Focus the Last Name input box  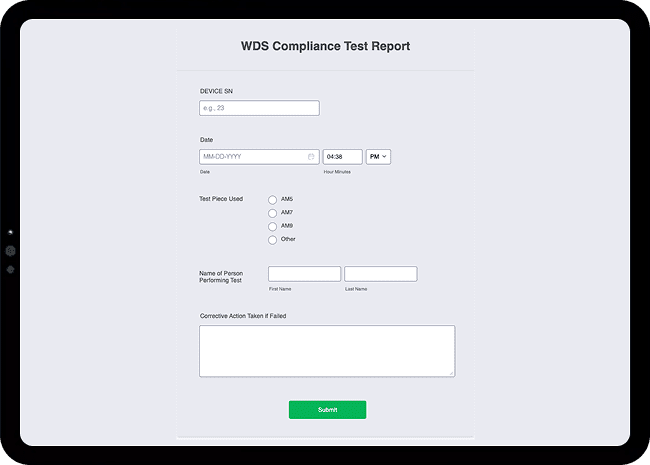tap(381, 274)
